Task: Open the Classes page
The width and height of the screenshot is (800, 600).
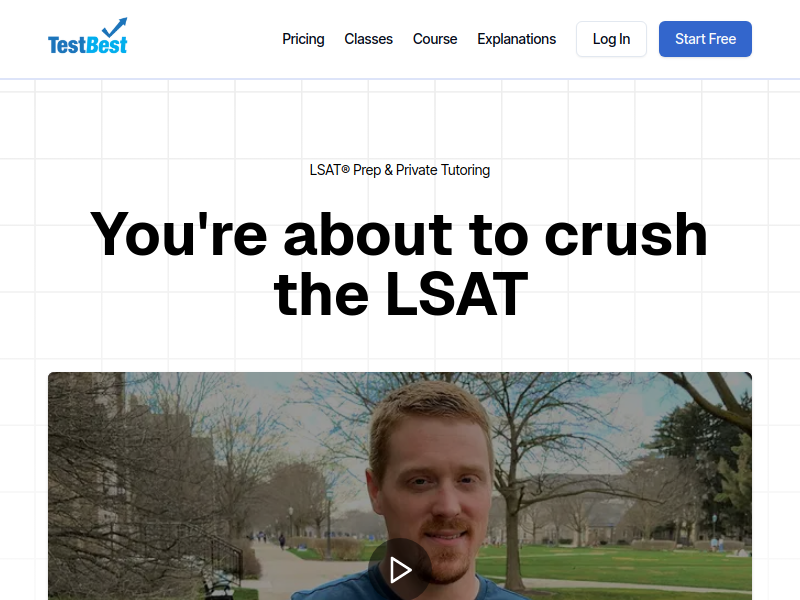Action: pos(368,39)
